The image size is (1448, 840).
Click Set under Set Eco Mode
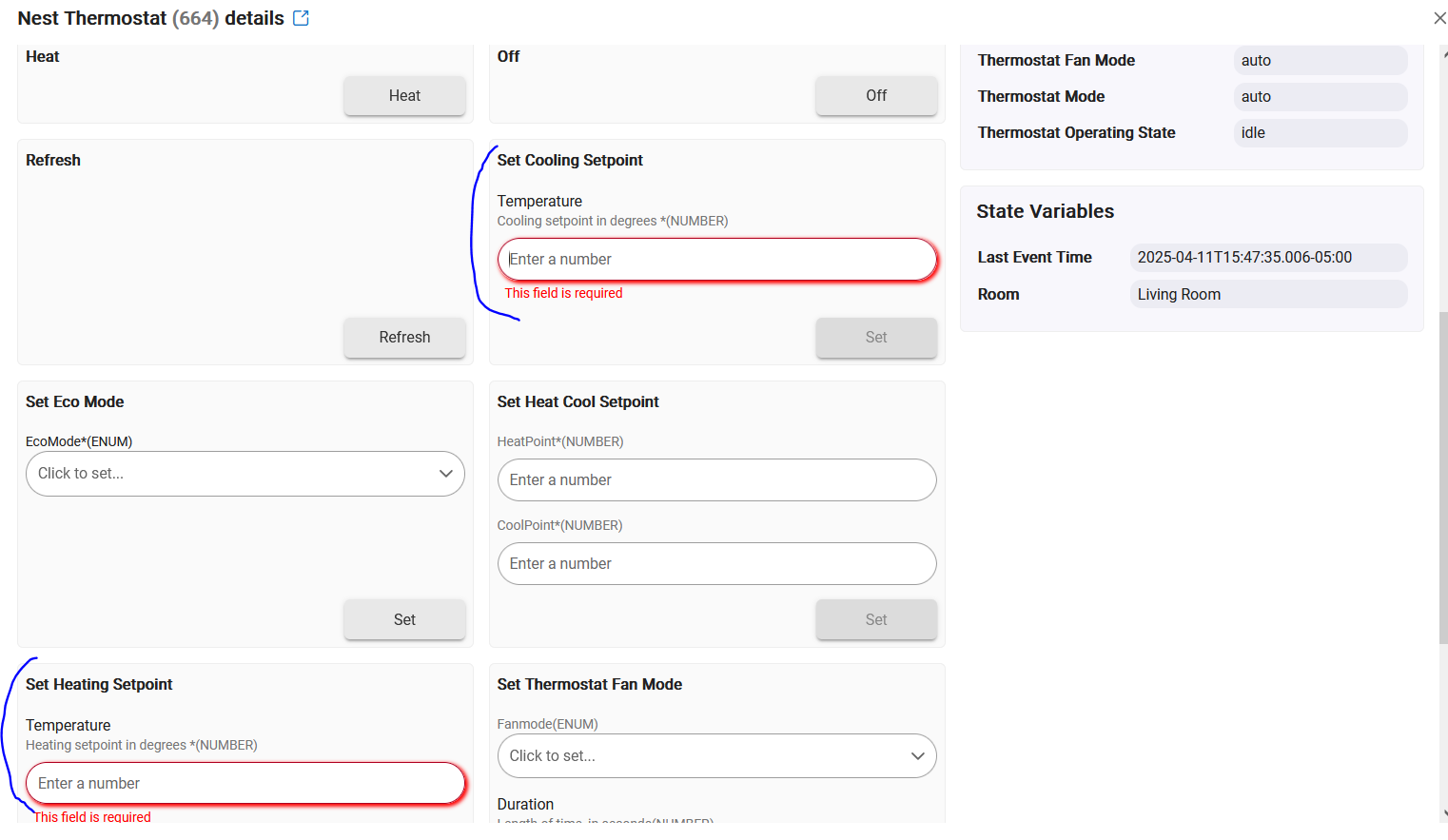[404, 619]
